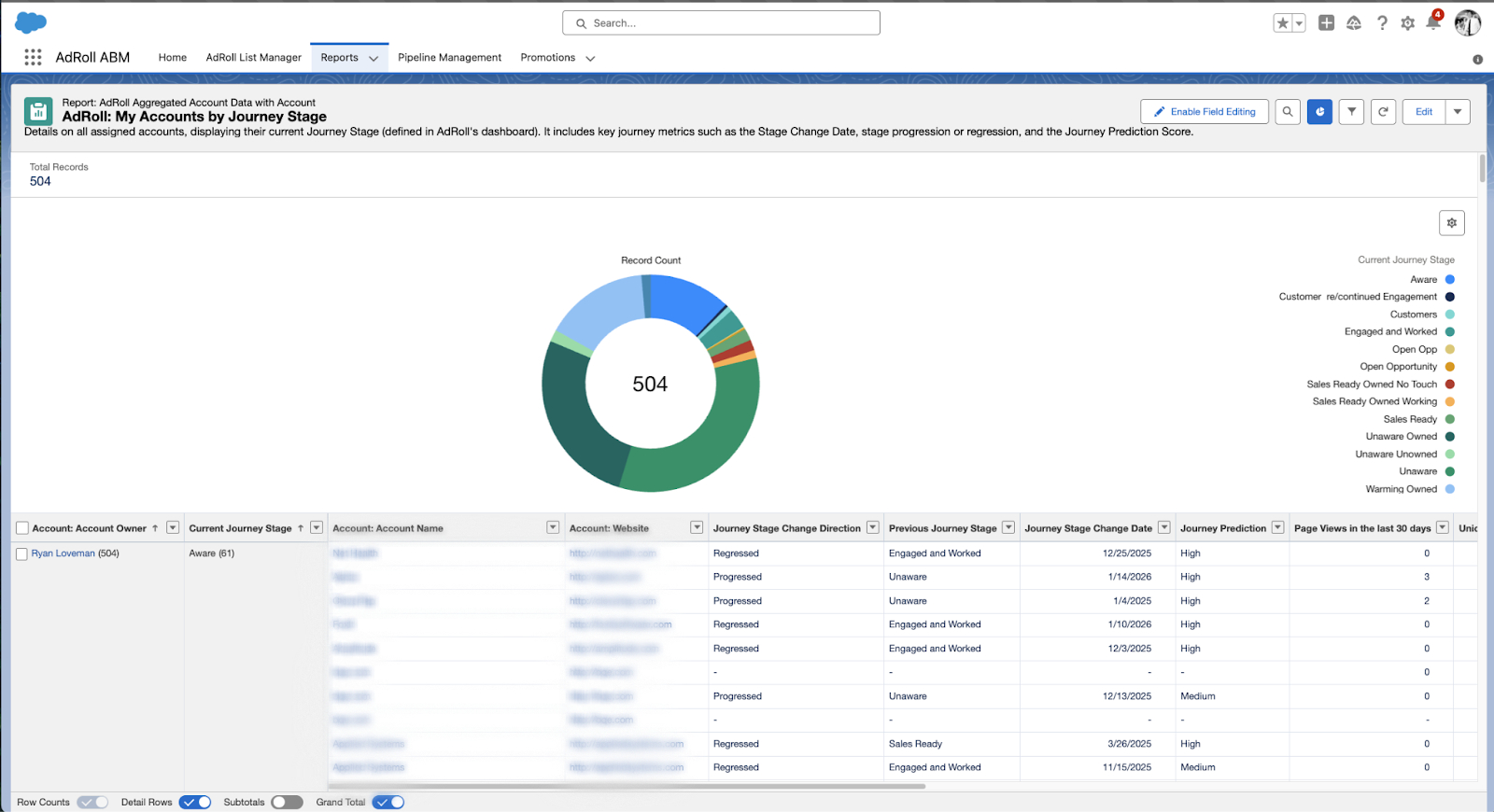Open the Setup gear icon
The image size is (1494, 812).
pyautogui.click(x=1407, y=23)
